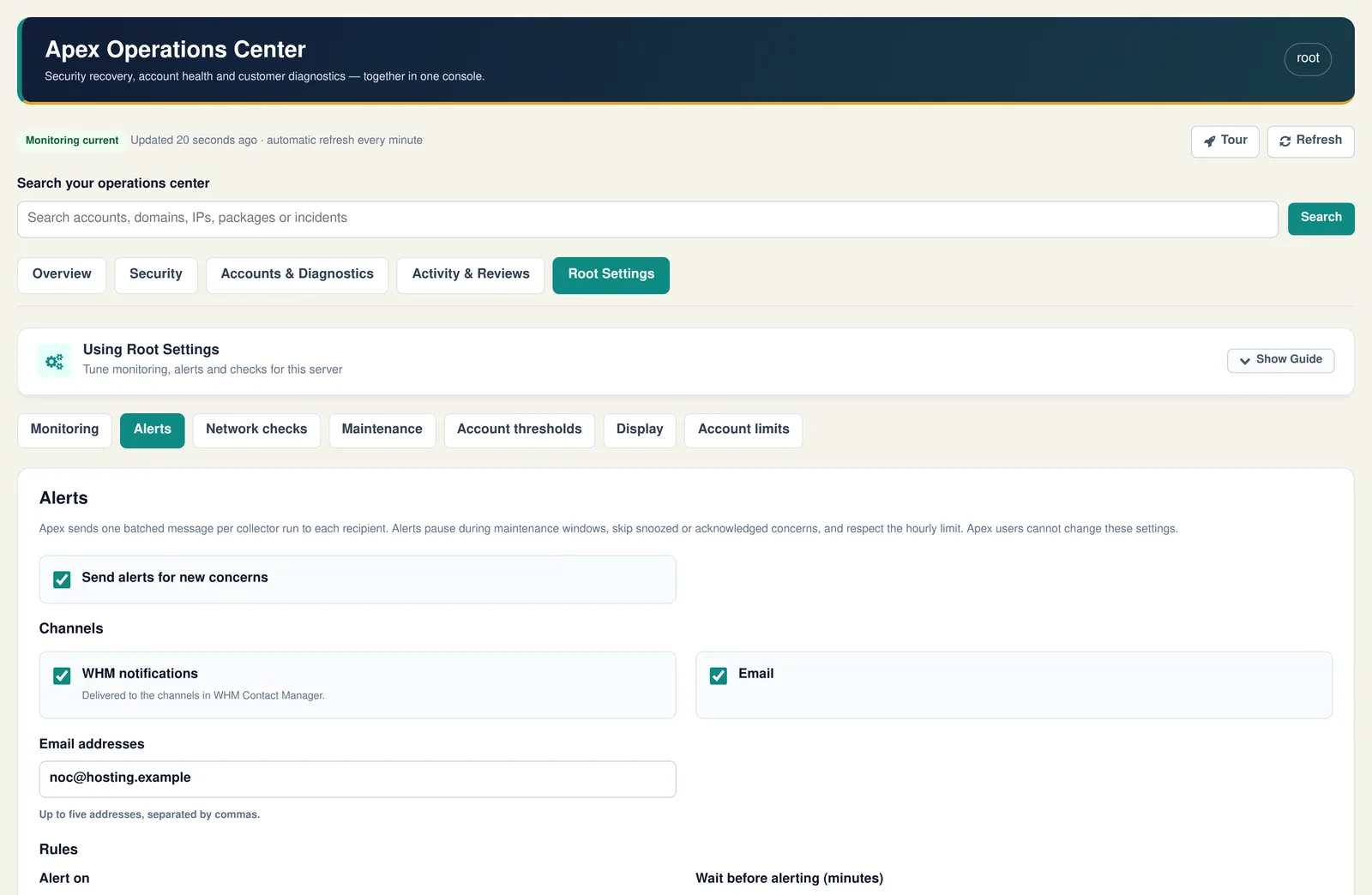Uncheck the WHM notifications channel checkbox
Screen dimensions: 1372x895
[x=62, y=676]
